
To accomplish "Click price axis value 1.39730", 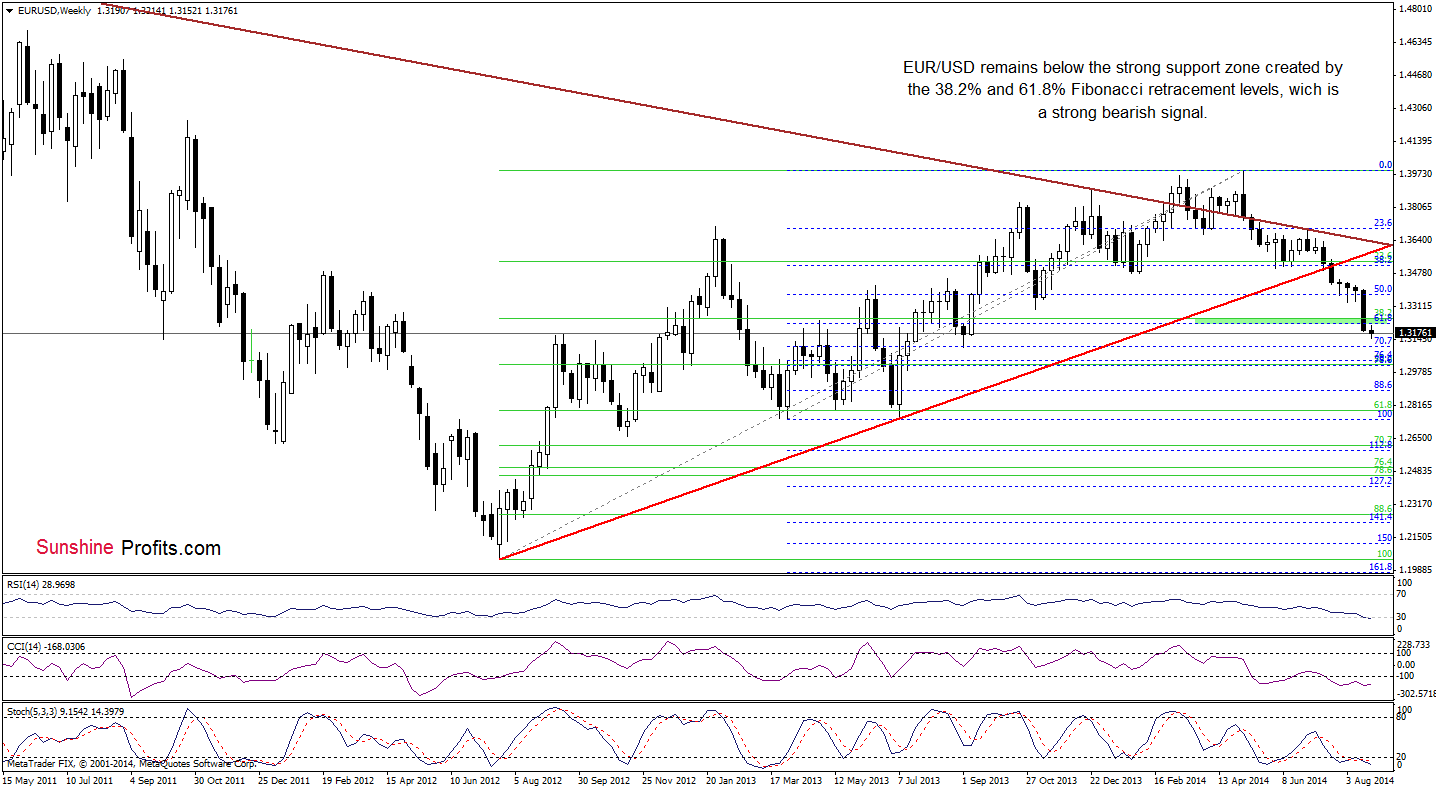I will tap(1416, 174).
